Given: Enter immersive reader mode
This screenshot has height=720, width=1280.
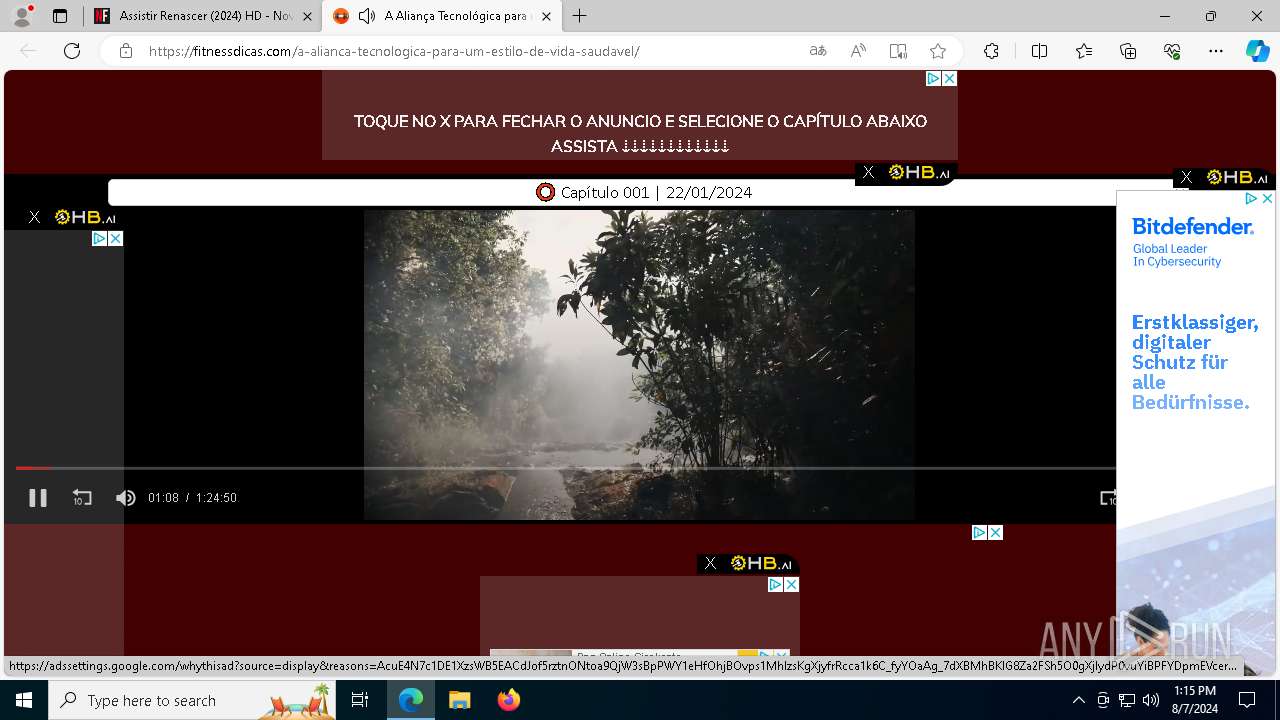Looking at the screenshot, I should click(x=898, y=51).
